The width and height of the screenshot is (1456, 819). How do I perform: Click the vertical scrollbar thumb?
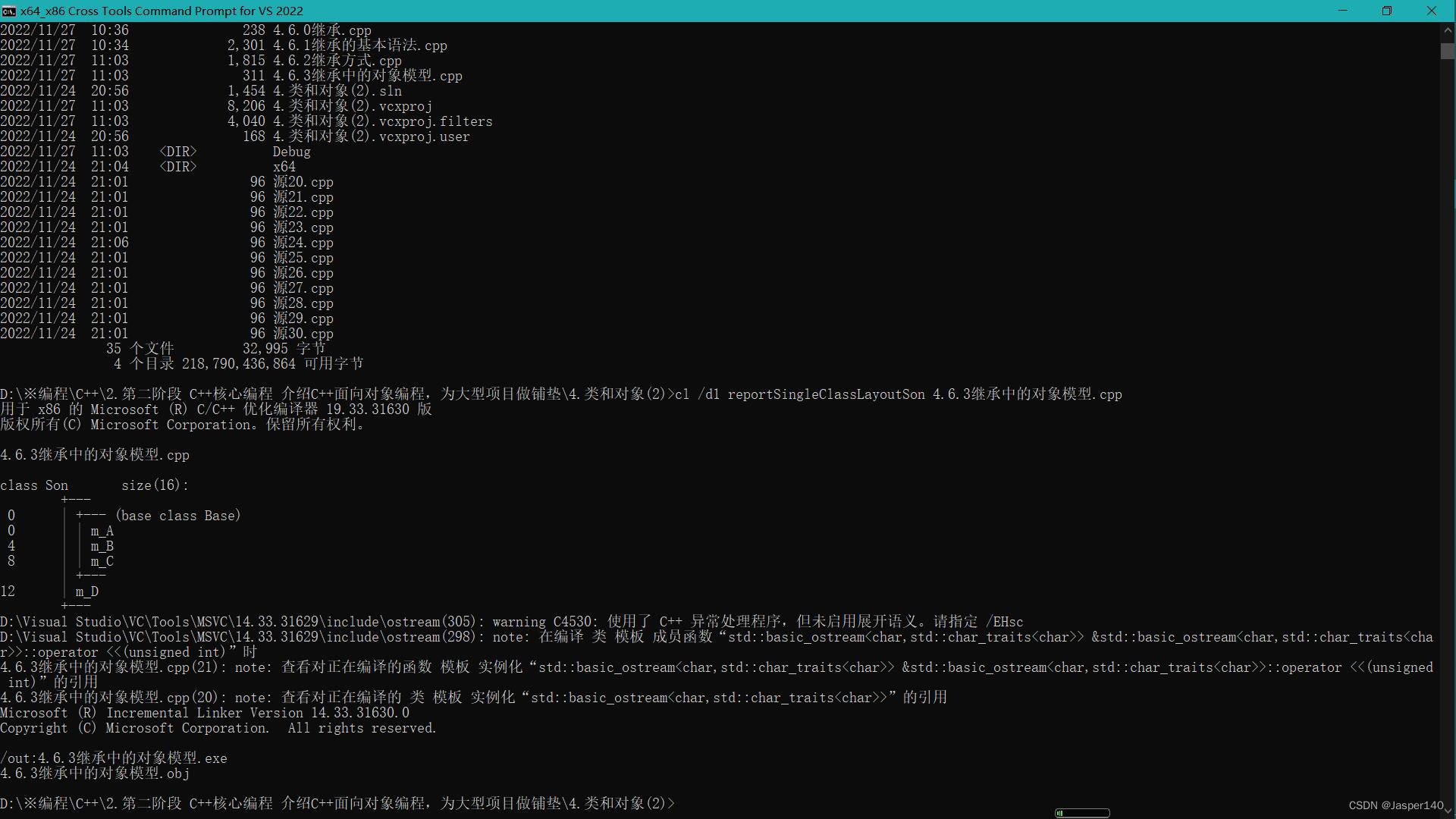tap(1448, 51)
